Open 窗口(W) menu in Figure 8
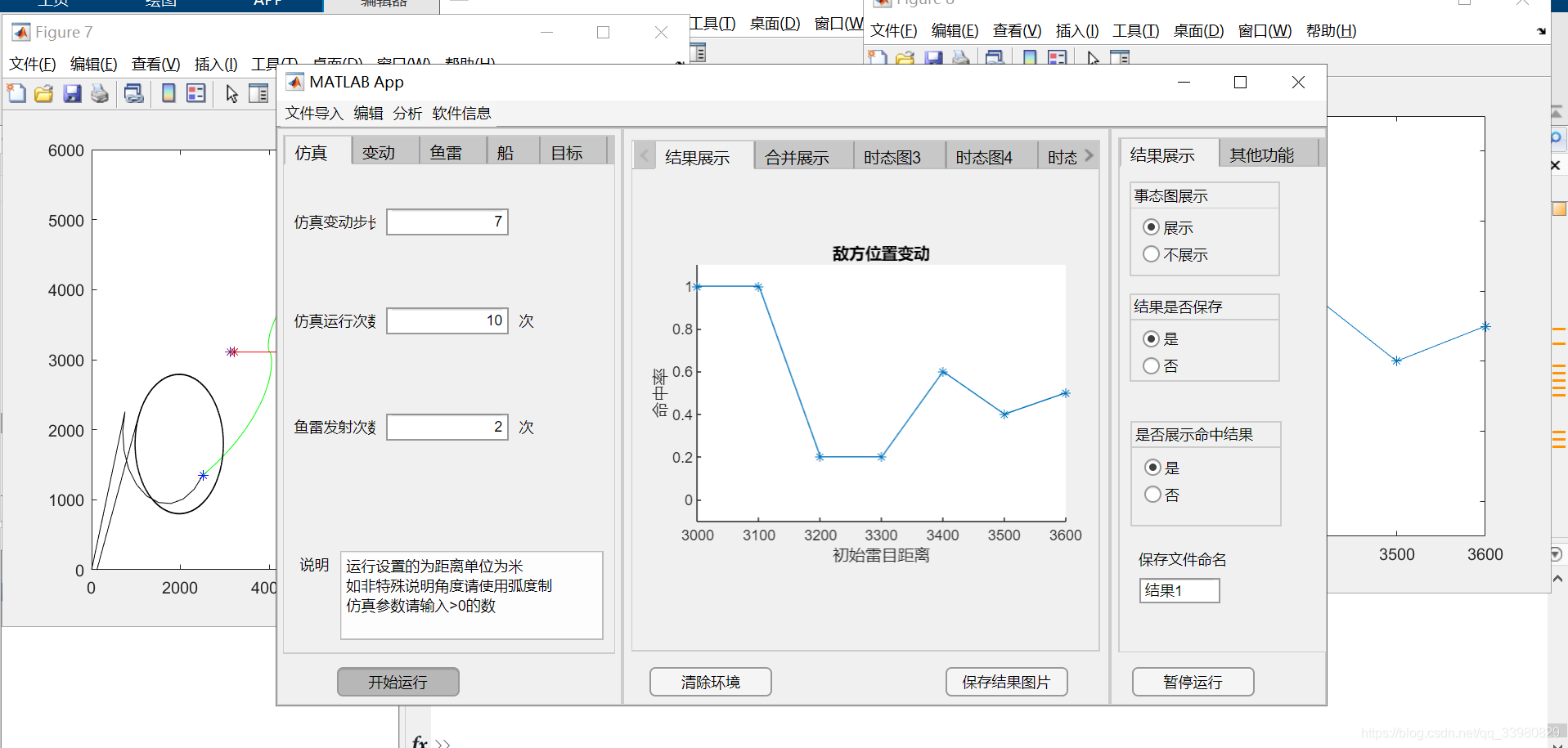This screenshot has width=1568, height=748. point(1265,31)
